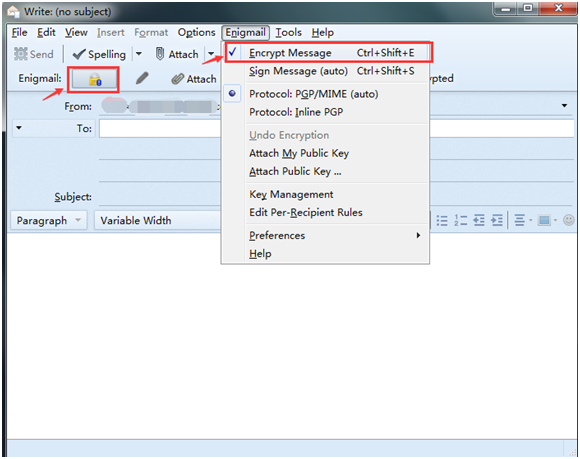This screenshot has height=459, width=580.
Task: Click the Send toolbar button
Action: point(34,54)
